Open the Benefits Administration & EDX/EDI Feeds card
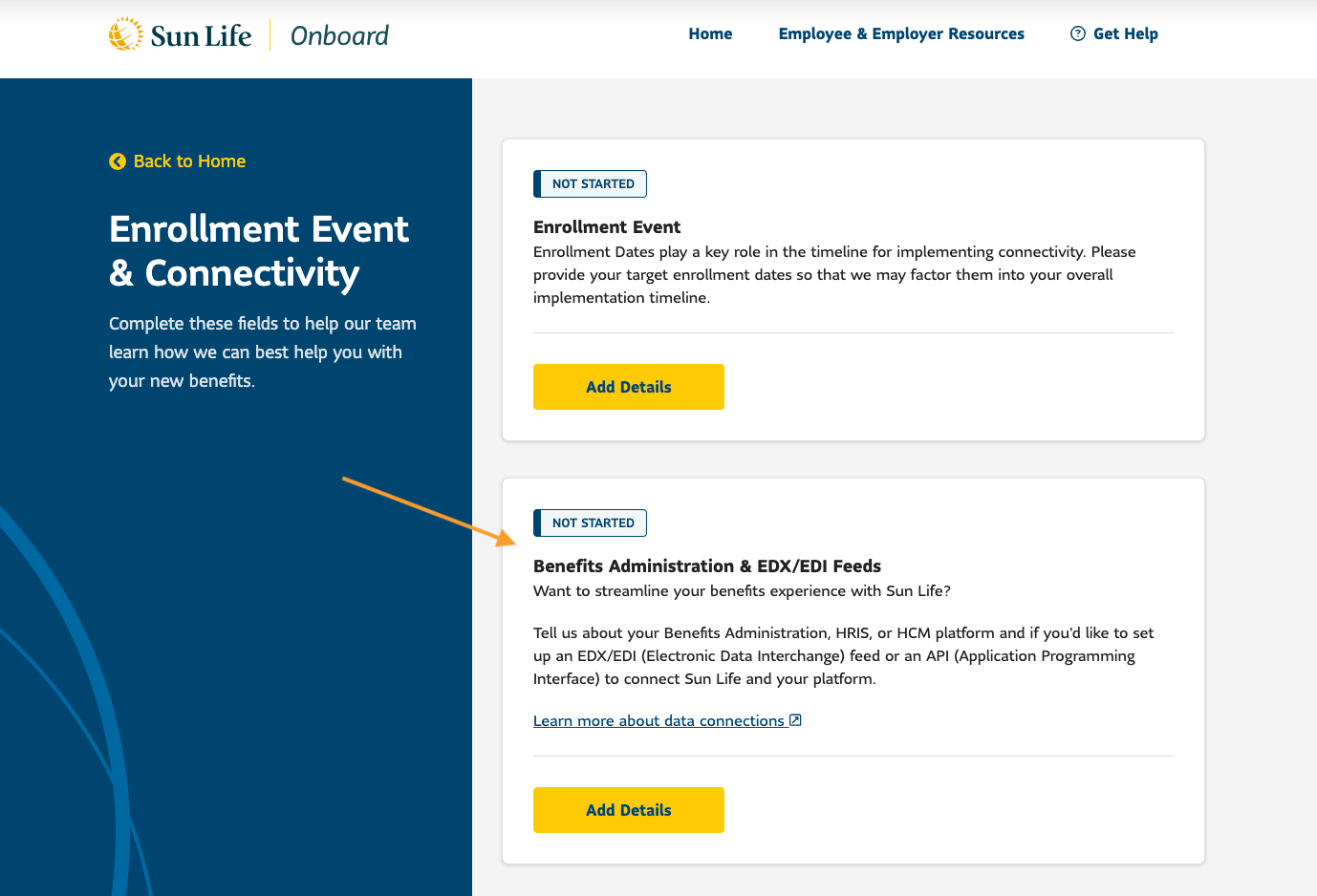Image resolution: width=1317 pixels, height=896 pixels. tap(628, 809)
